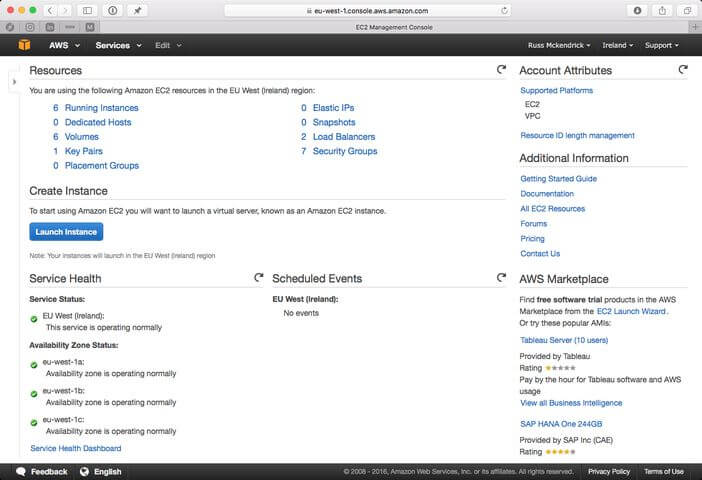Open Getting Started Guide link
This screenshot has width=702, height=480.
pyautogui.click(x=558, y=179)
